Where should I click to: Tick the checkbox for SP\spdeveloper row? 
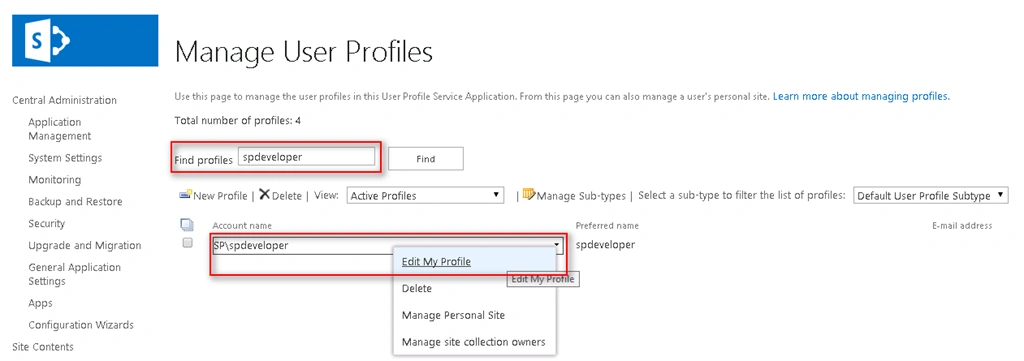pyautogui.click(x=187, y=243)
